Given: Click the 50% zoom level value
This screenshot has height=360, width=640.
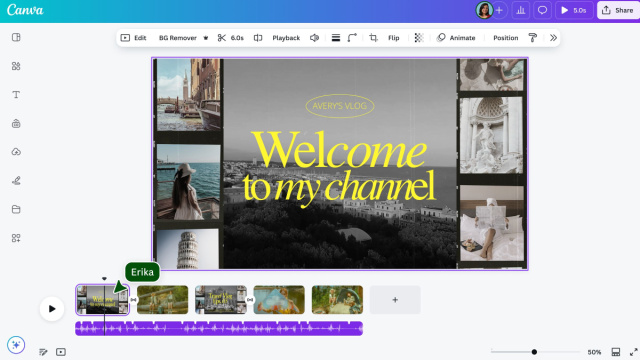Looking at the screenshot, I should tap(594, 352).
